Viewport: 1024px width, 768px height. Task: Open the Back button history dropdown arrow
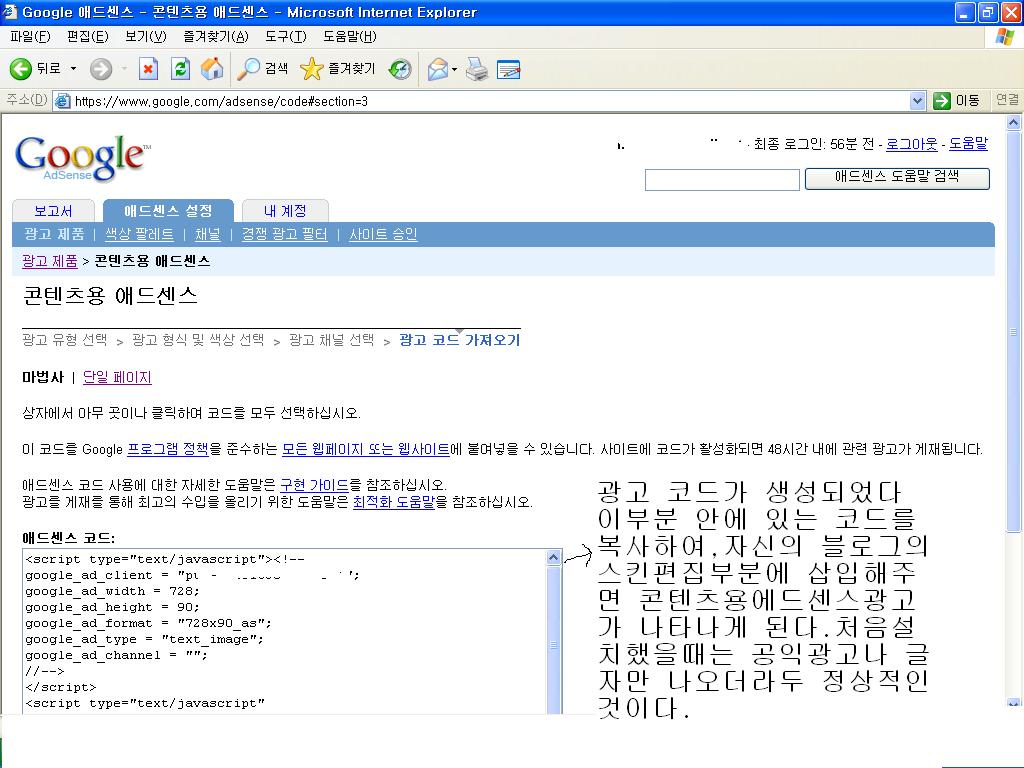[73, 69]
